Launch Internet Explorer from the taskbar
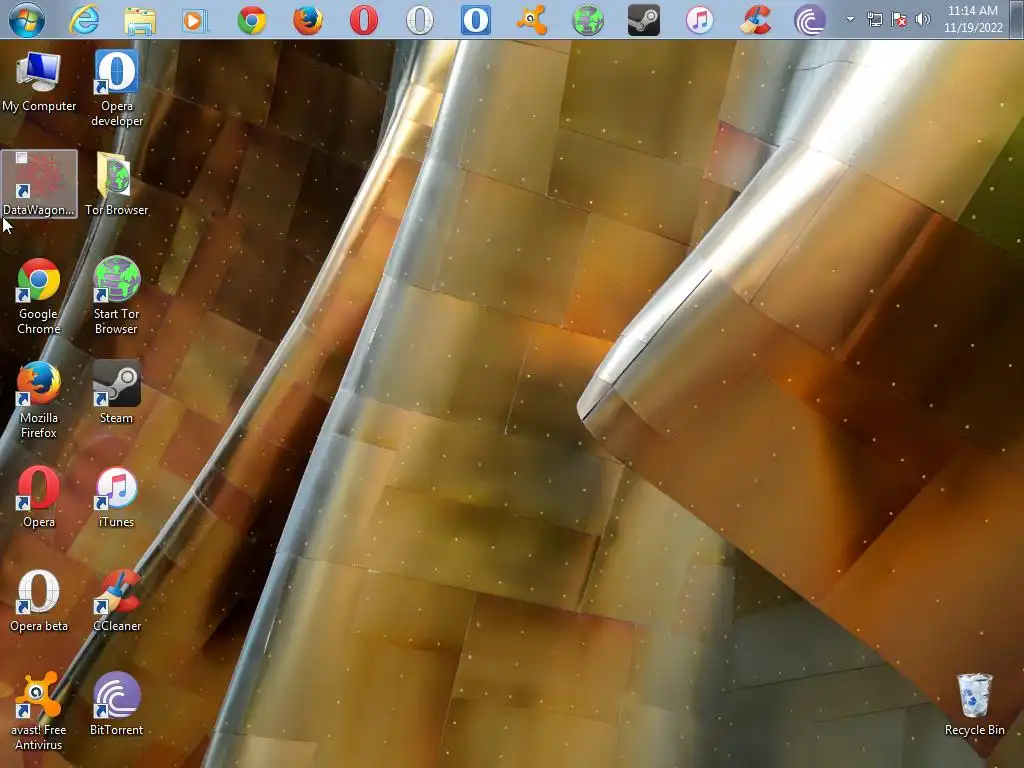The width and height of the screenshot is (1024, 768). (84, 20)
